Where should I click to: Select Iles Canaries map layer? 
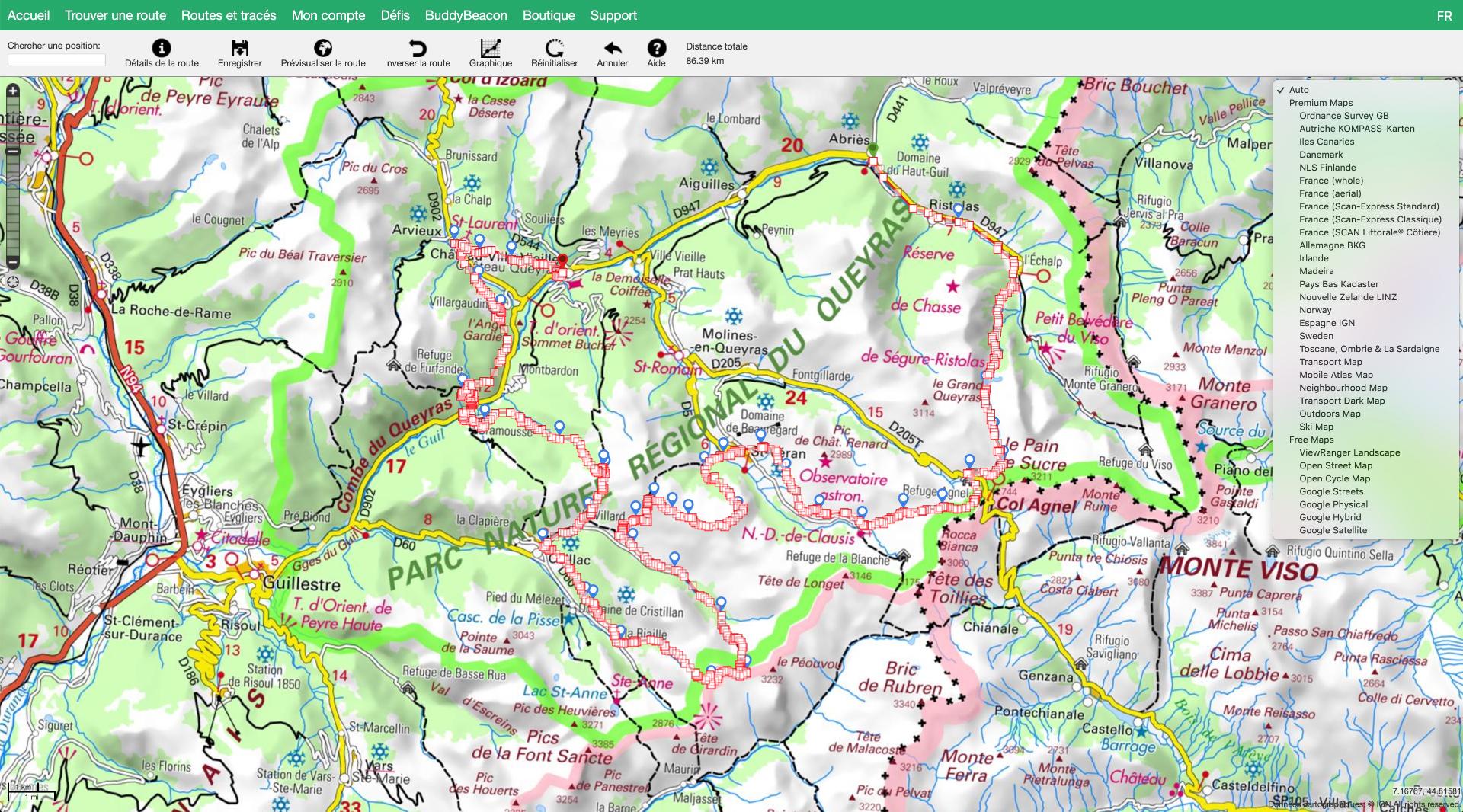(x=1327, y=142)
